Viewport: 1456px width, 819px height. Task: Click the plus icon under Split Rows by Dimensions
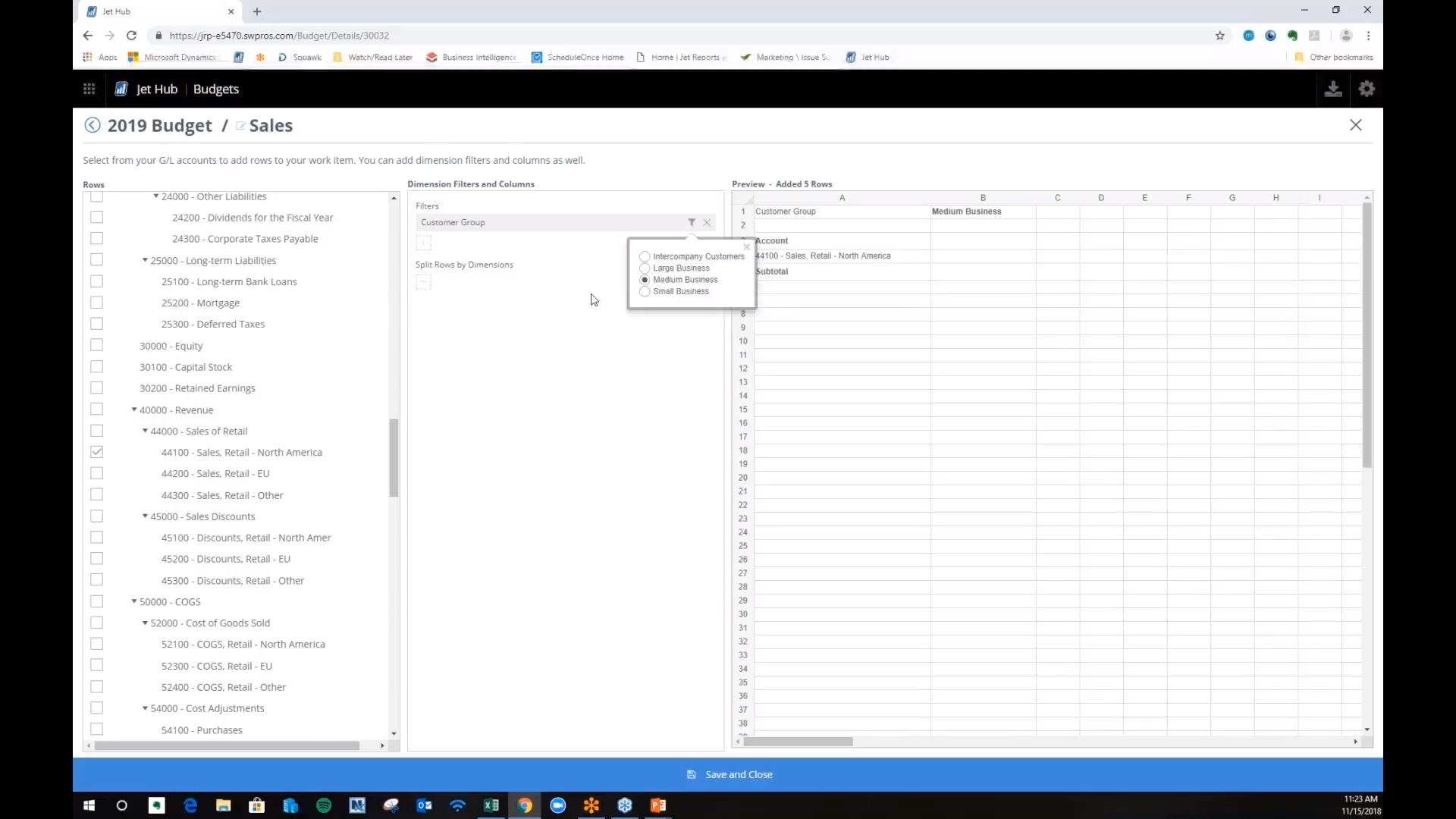[424, 282]
